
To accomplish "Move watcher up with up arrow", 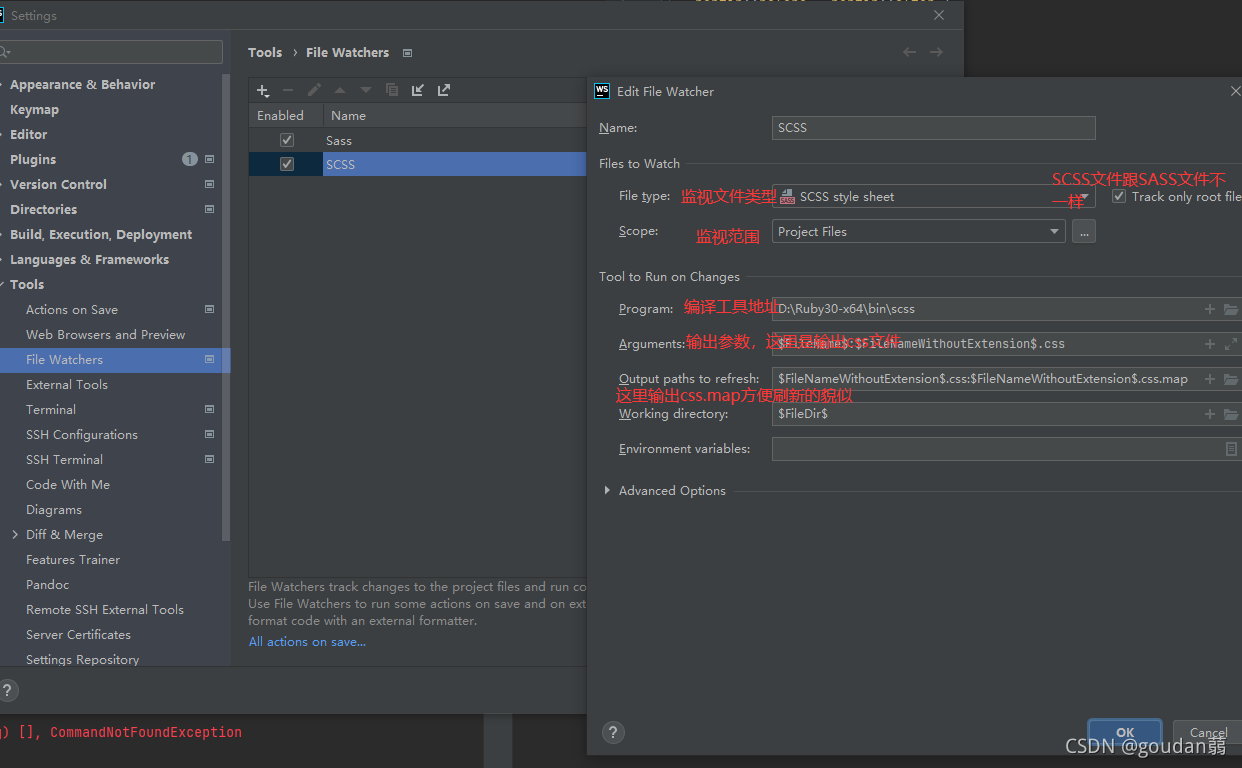I will [340, 90].
